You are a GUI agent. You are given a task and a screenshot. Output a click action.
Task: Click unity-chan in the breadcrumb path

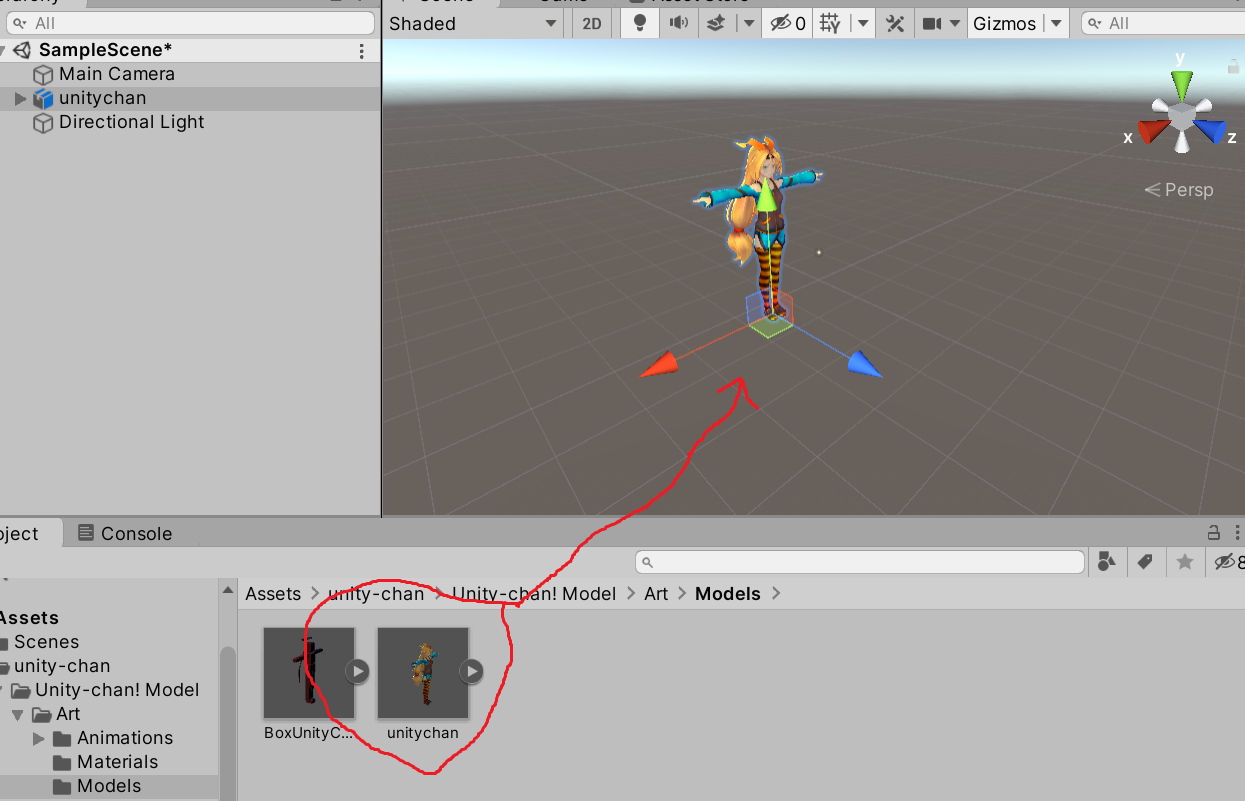click(x=376, y=594)
